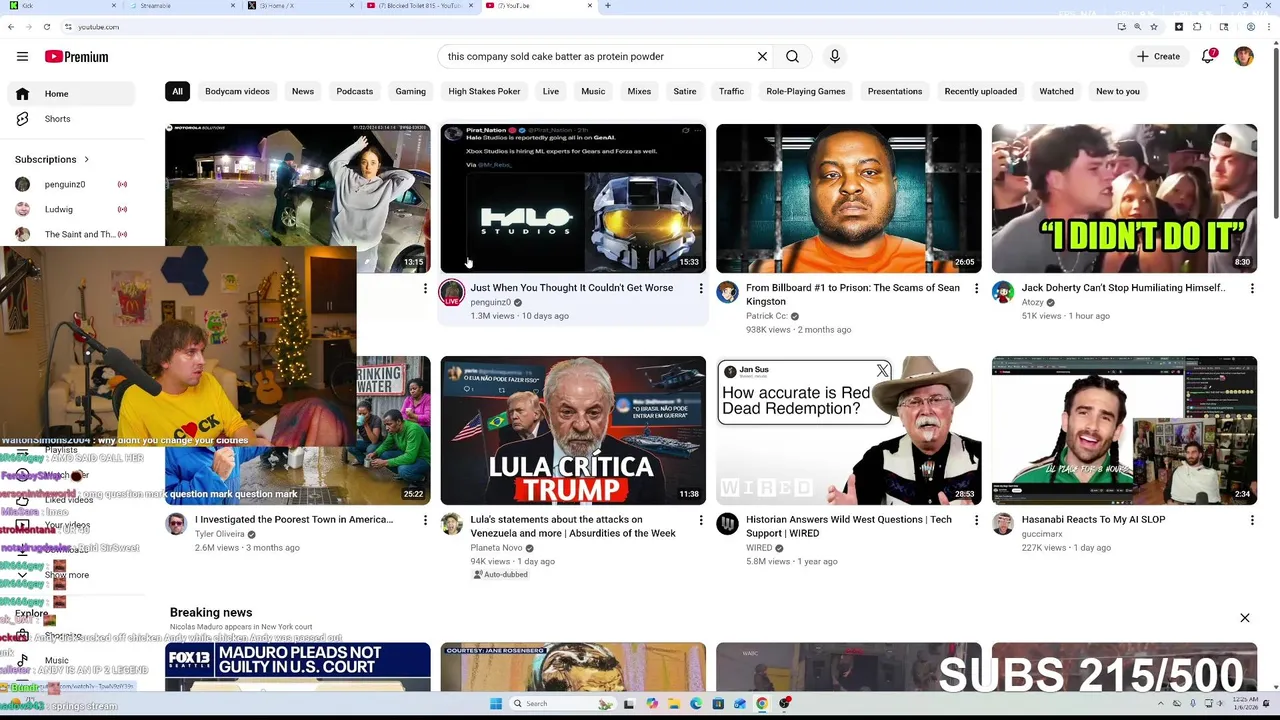Play the Halo Studios thumbnail video
Viewport: 1280px width, 720px height.
point(573,198)
